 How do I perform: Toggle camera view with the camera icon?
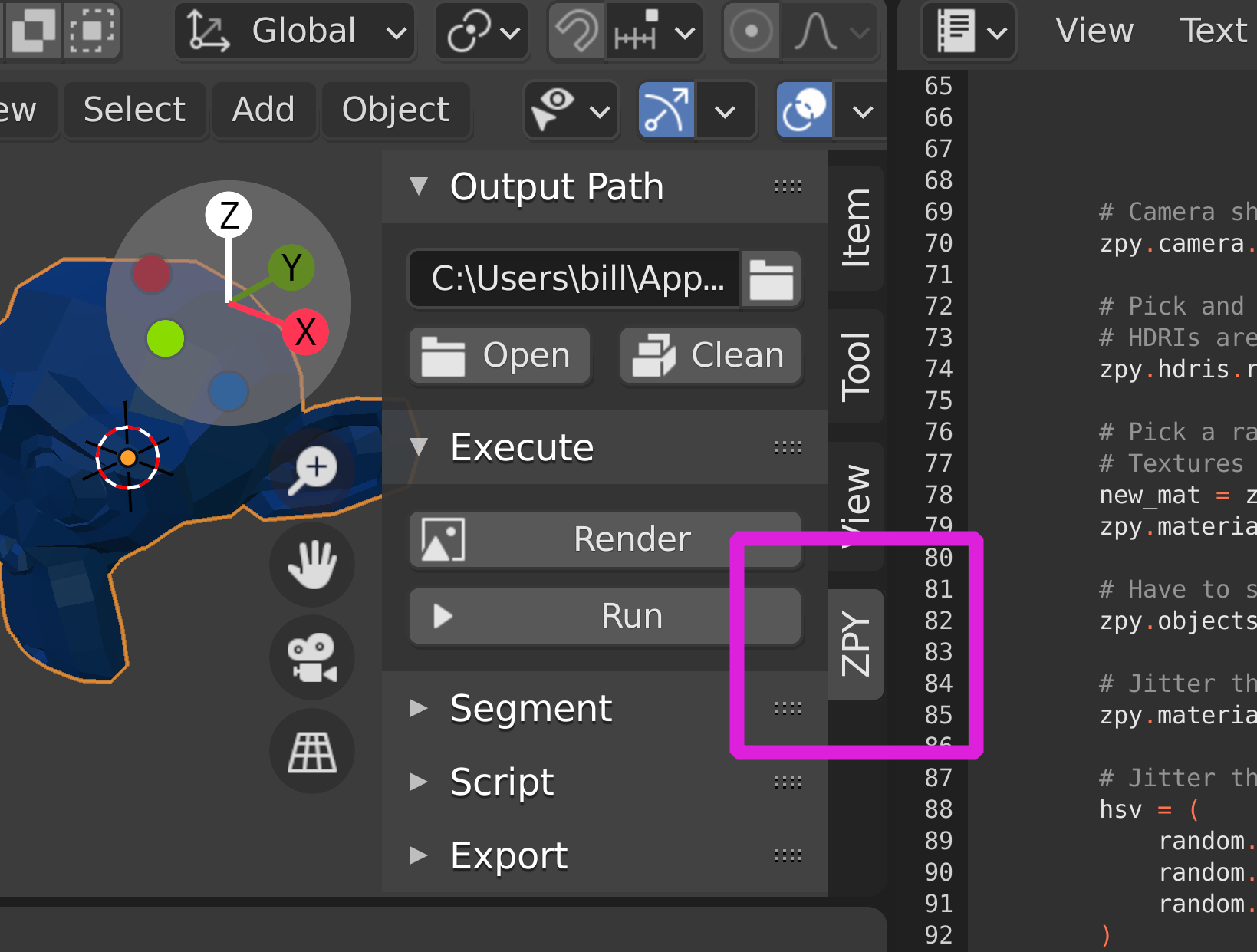tap(312, 657)
